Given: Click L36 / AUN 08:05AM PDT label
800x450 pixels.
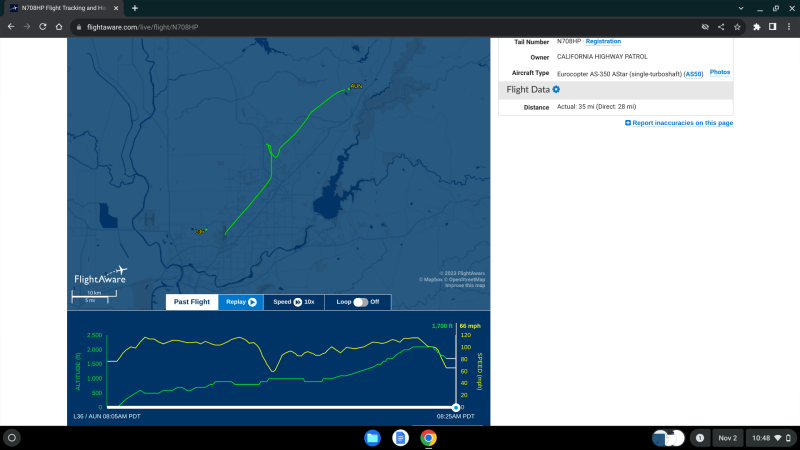Looking at the screenshot, I should 107,416.
